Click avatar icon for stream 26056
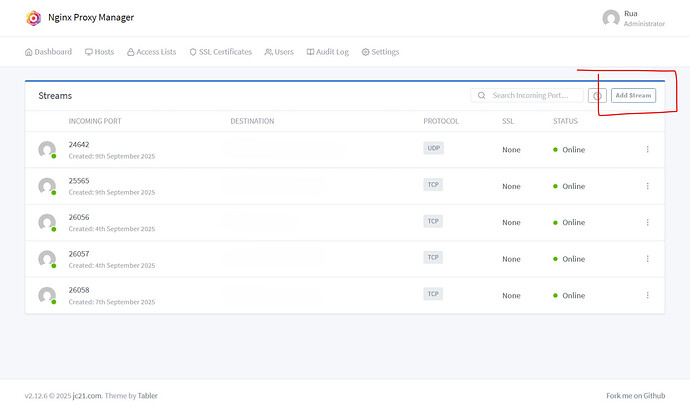 click(x=46, y=222)
